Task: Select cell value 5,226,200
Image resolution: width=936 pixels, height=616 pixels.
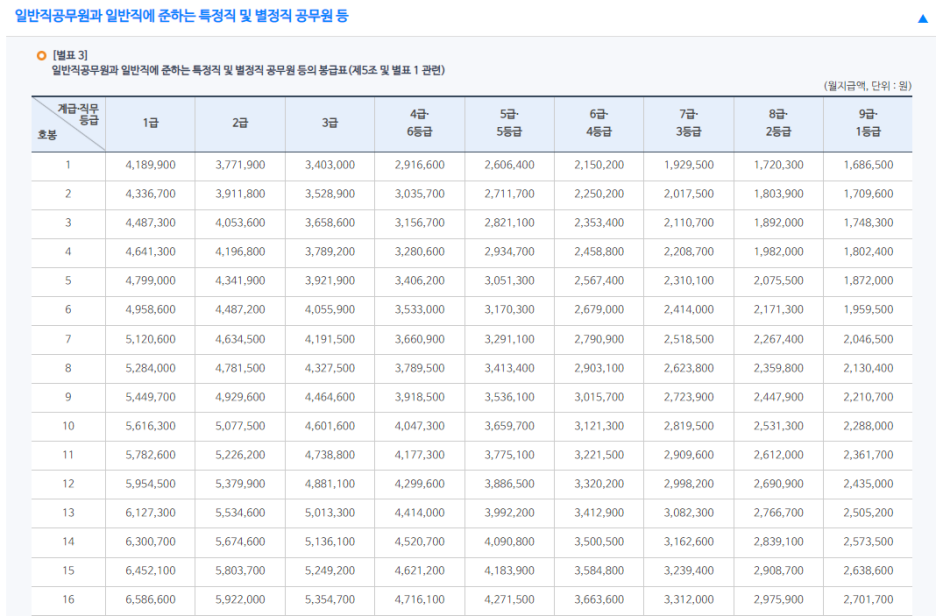Action: pyautogui.click(x=240, y=455)
